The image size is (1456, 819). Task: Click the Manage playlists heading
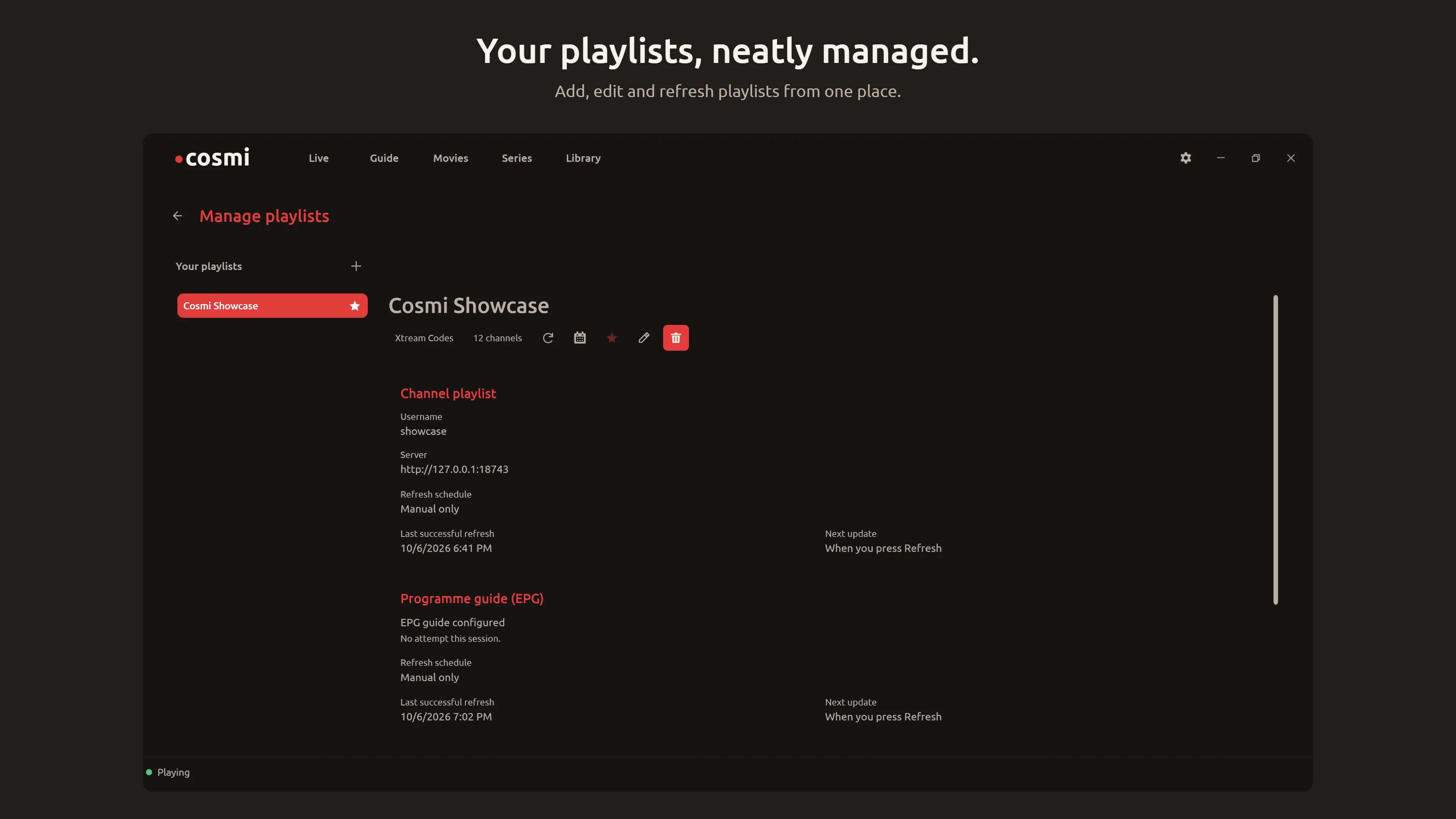pyautogui.click(x=264, y=216)
